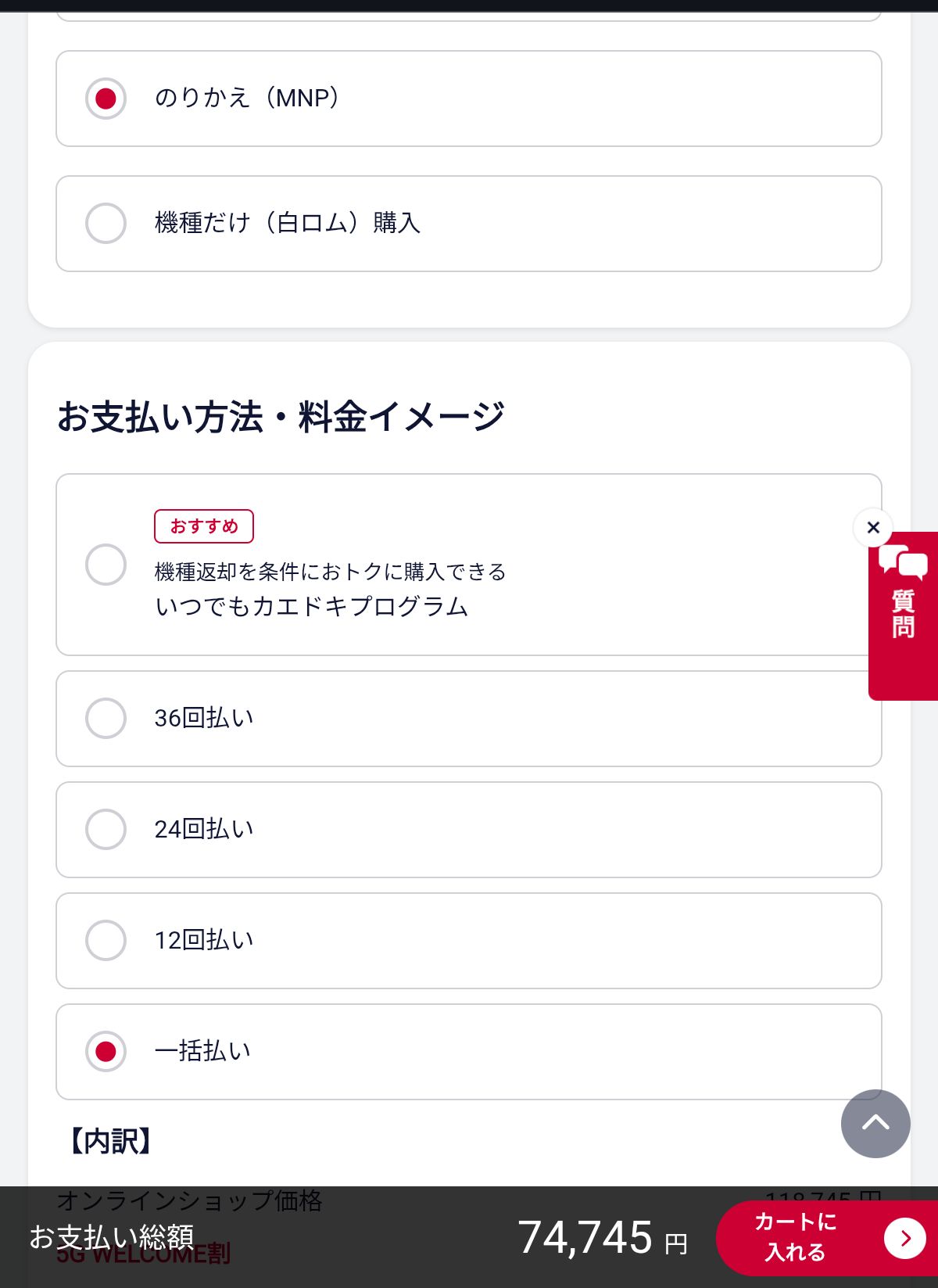
Task: Click the arrow icon on the cart button
Action: point(904,1238)
